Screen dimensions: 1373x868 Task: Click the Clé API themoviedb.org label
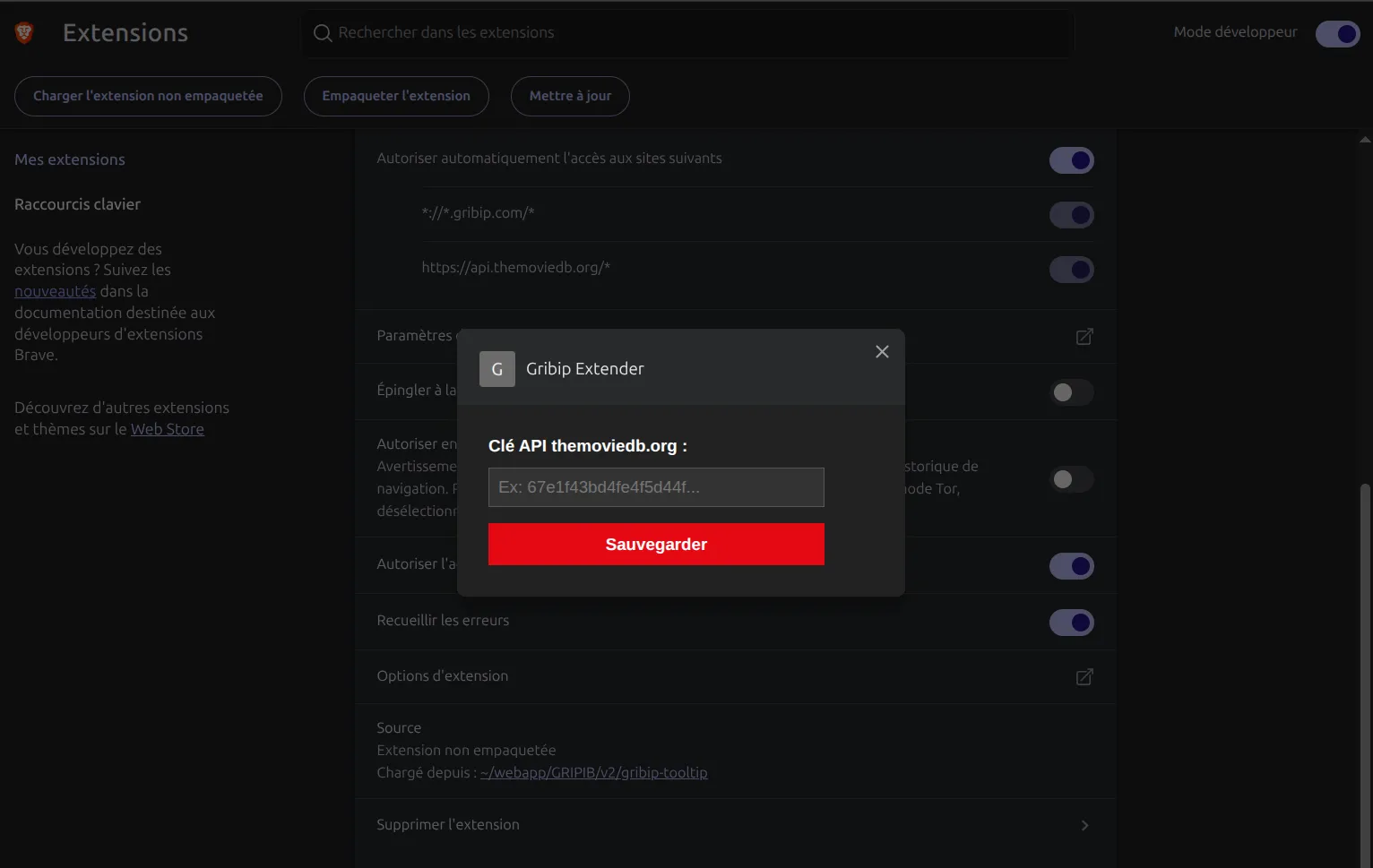click(588, 446)
